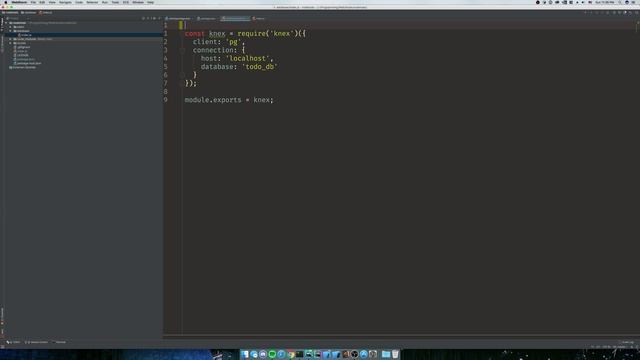Open the Window menu

138,2
